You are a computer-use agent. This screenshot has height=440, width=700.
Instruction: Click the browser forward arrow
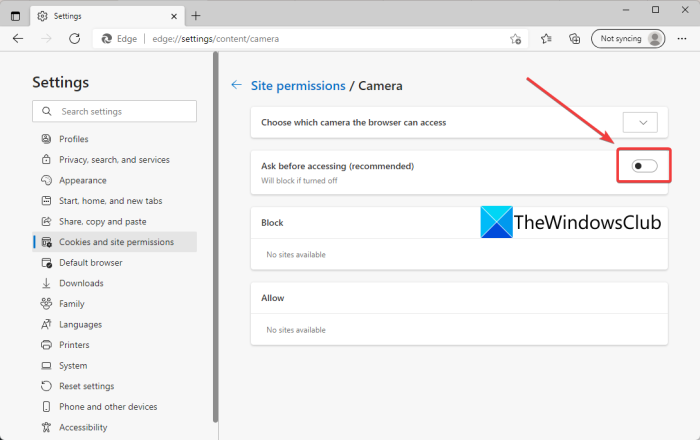click(x=46, y=39)
